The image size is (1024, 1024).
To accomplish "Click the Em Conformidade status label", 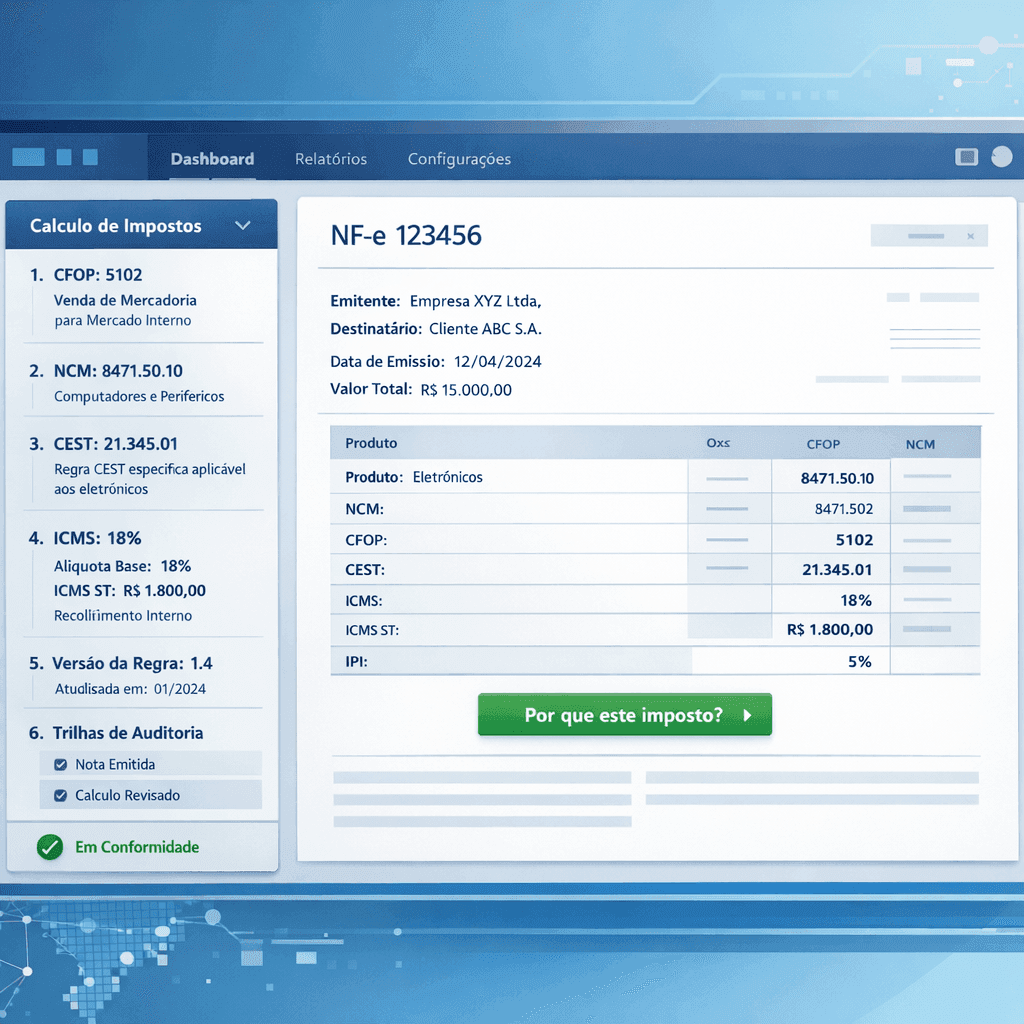I will point(137,847).
